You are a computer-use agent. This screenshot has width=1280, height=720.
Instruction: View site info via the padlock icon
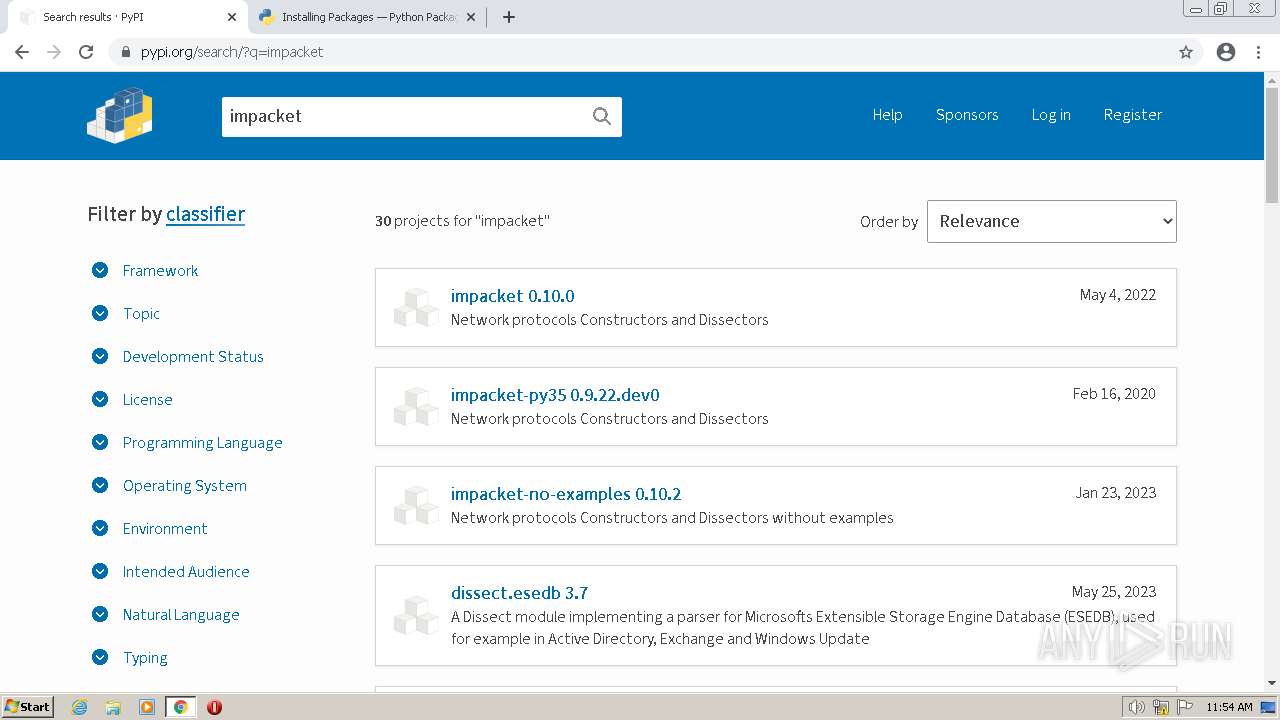(x=126, y=52)
